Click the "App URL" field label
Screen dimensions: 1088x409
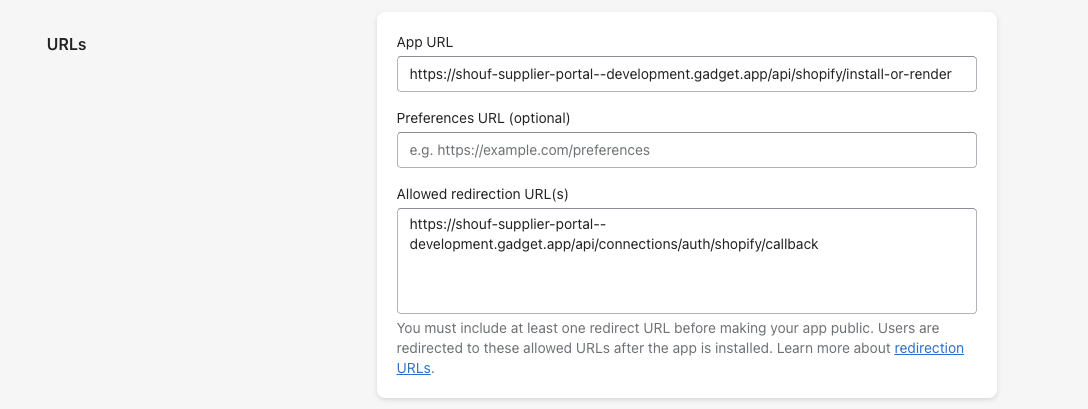click(x=425, y=42)
